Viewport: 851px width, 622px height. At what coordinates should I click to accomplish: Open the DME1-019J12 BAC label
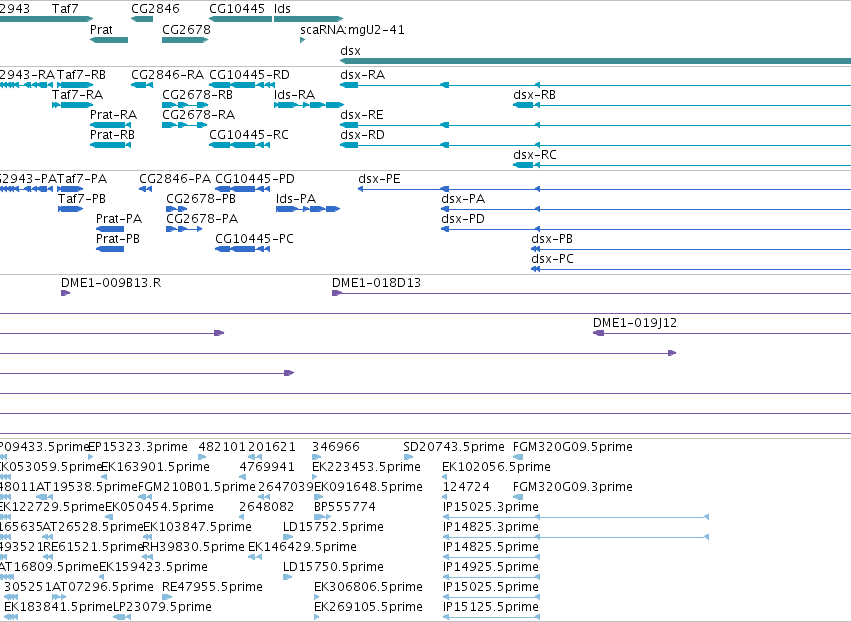click(635, 323)
